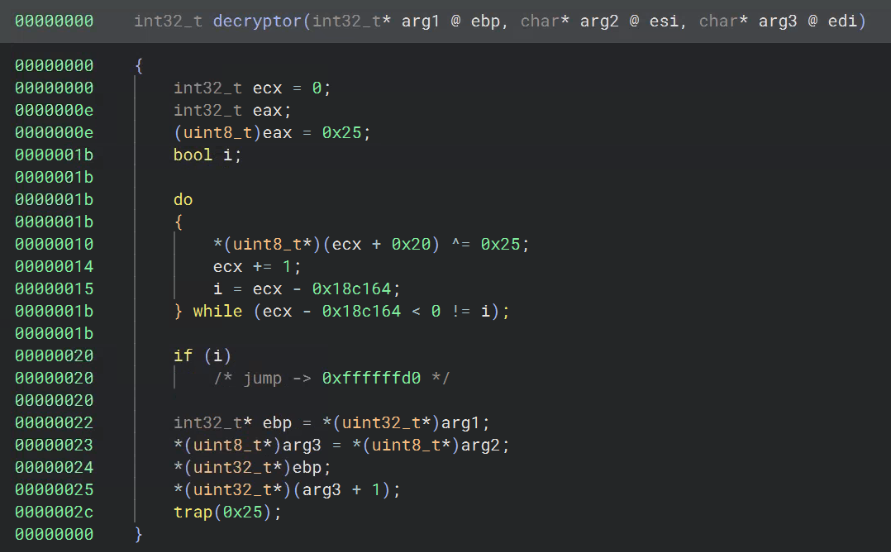This screenshot has width=891, height=552.
Task: Click address 00000023 in the gutter
Action: (x=54, y=445)
